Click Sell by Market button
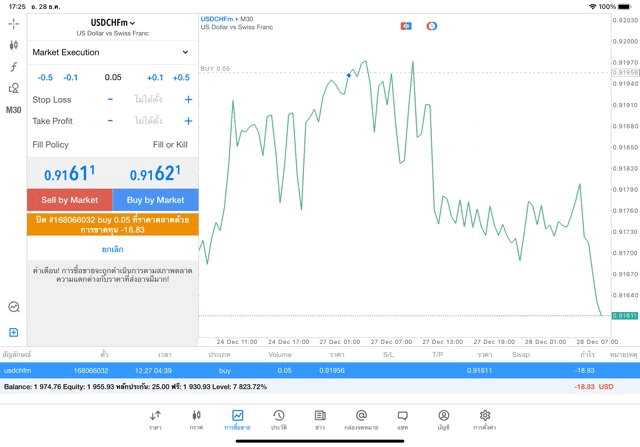This screenshot has width=640, height=447. [70, 200]
